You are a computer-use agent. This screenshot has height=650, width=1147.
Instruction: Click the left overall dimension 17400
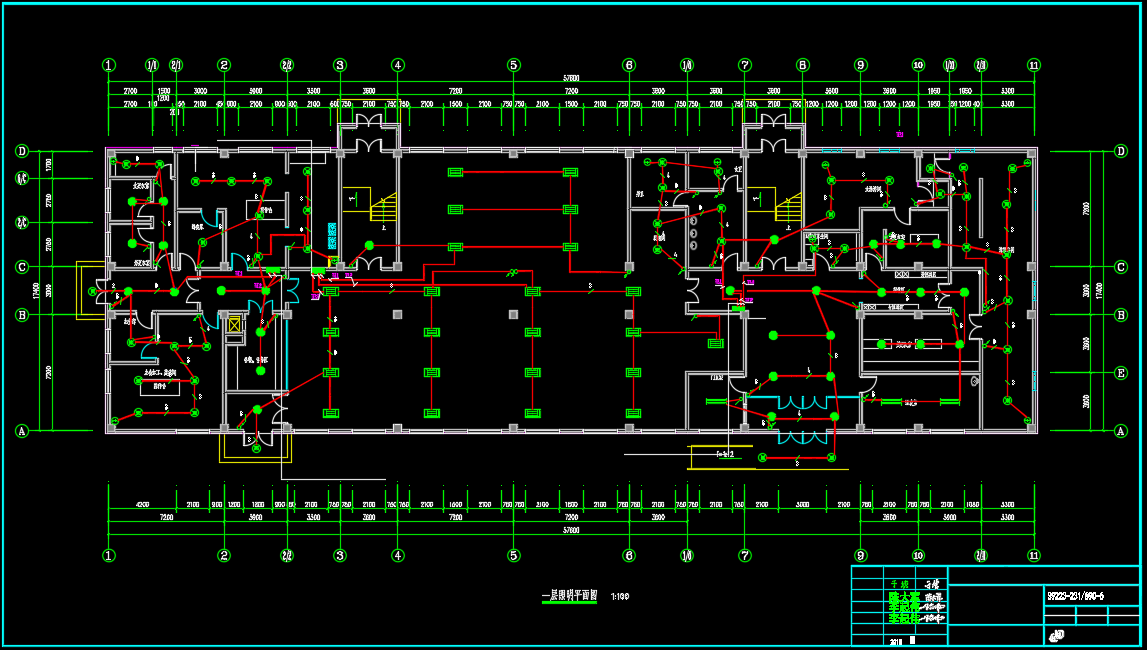(37, 291)
